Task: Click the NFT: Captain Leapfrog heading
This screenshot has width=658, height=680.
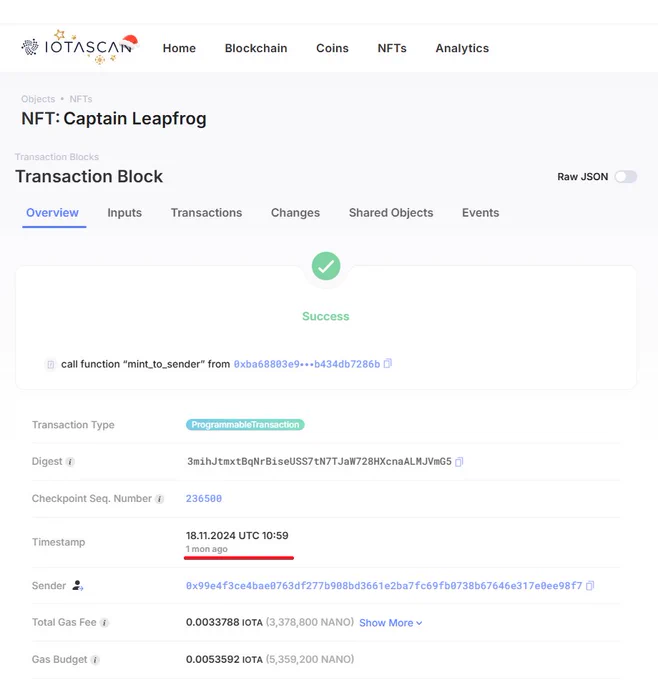Action: coord(114,118)
